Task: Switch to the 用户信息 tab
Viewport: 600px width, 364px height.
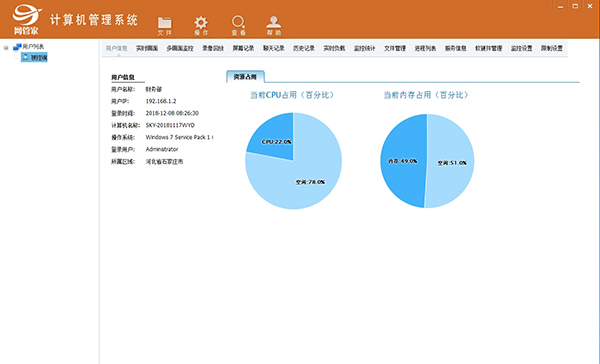Action: click(x=116, y=48)
